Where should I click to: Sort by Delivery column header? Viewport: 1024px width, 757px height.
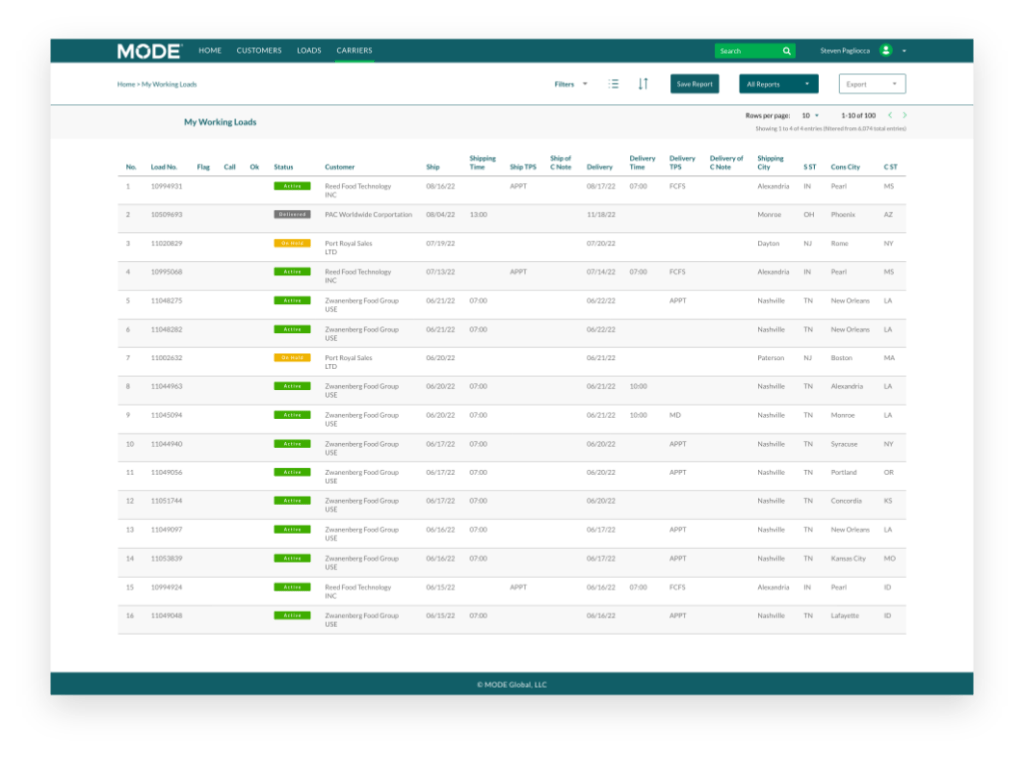point(600,167)
